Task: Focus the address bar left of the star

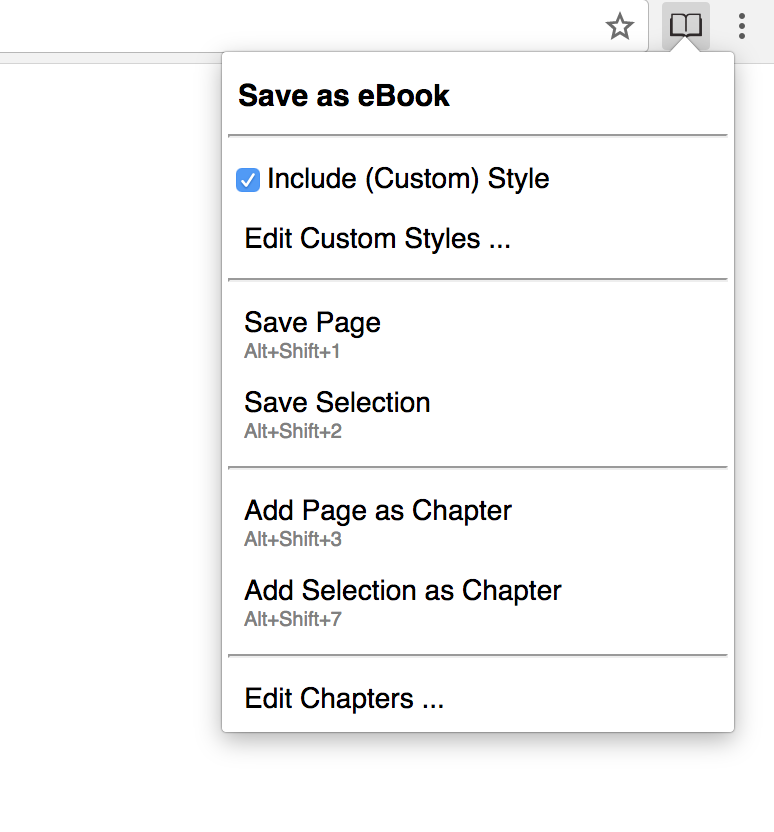Action: click(300, 26)
